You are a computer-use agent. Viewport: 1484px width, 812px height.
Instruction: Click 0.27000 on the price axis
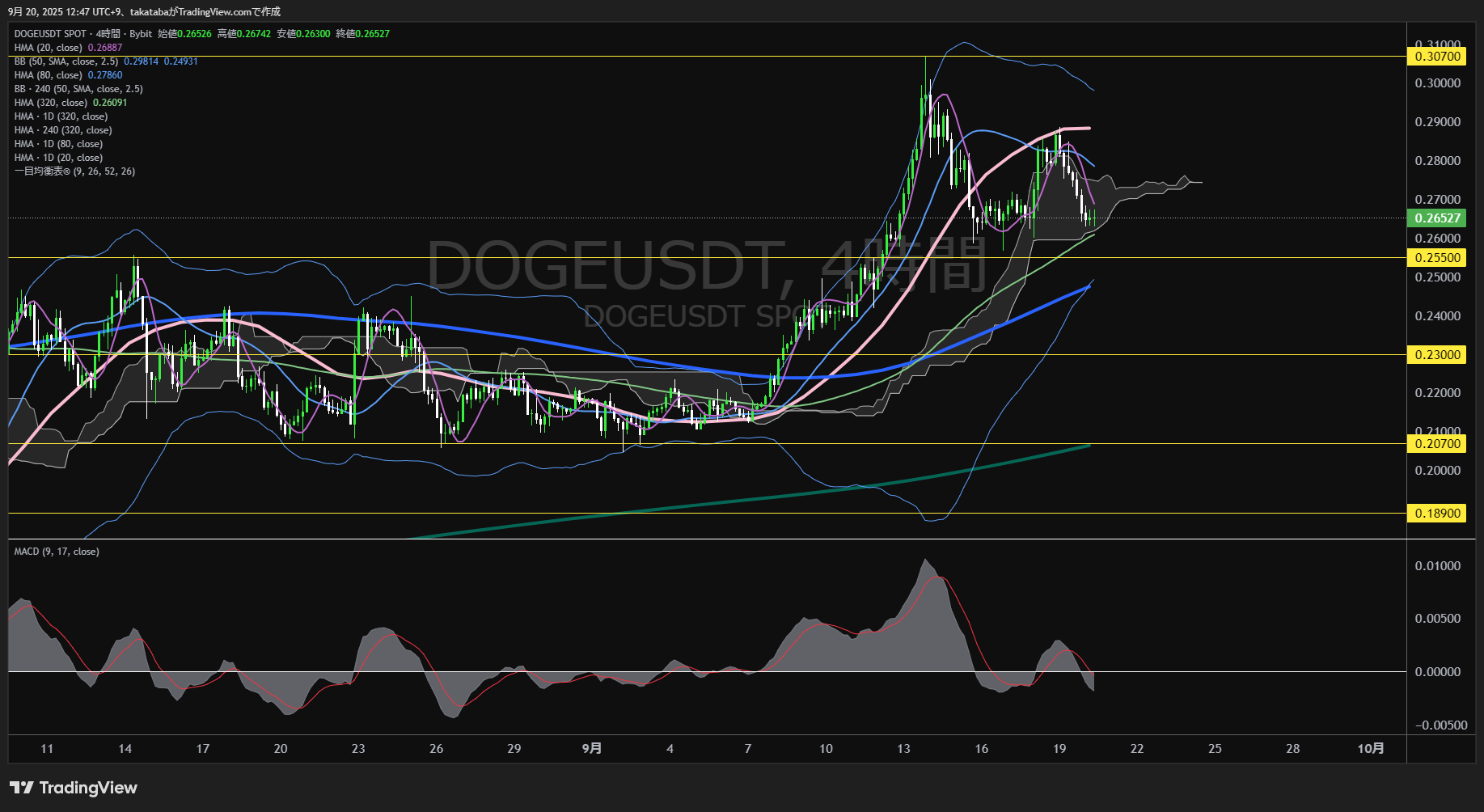tap(1437, 200)
